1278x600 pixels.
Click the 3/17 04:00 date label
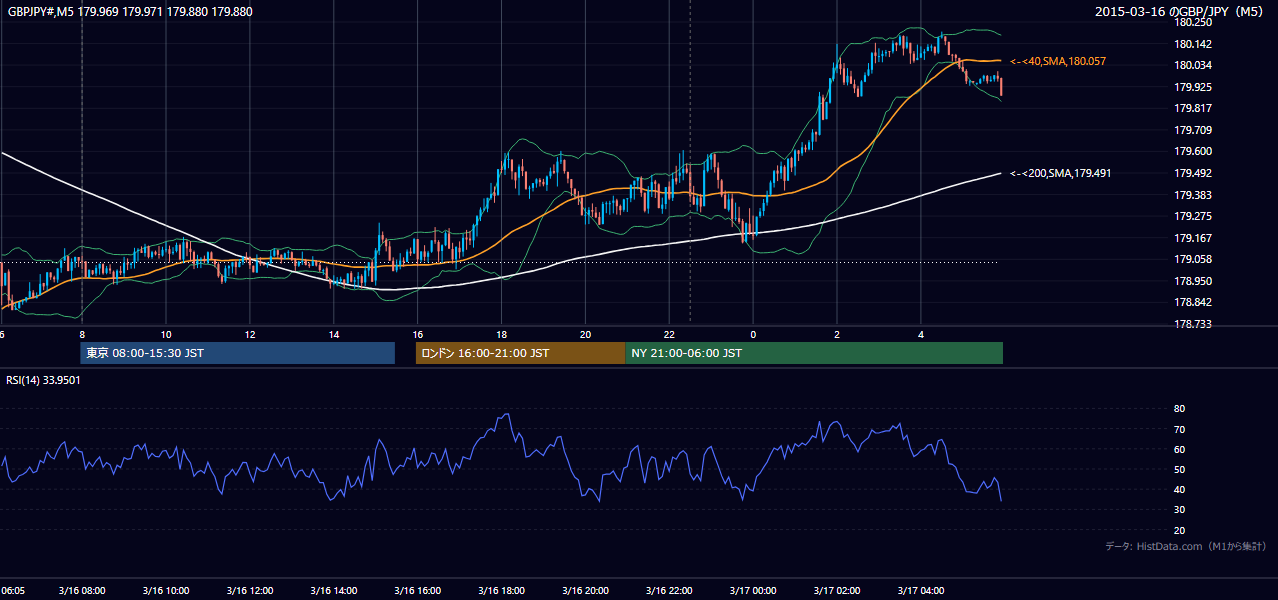(921, 591)
